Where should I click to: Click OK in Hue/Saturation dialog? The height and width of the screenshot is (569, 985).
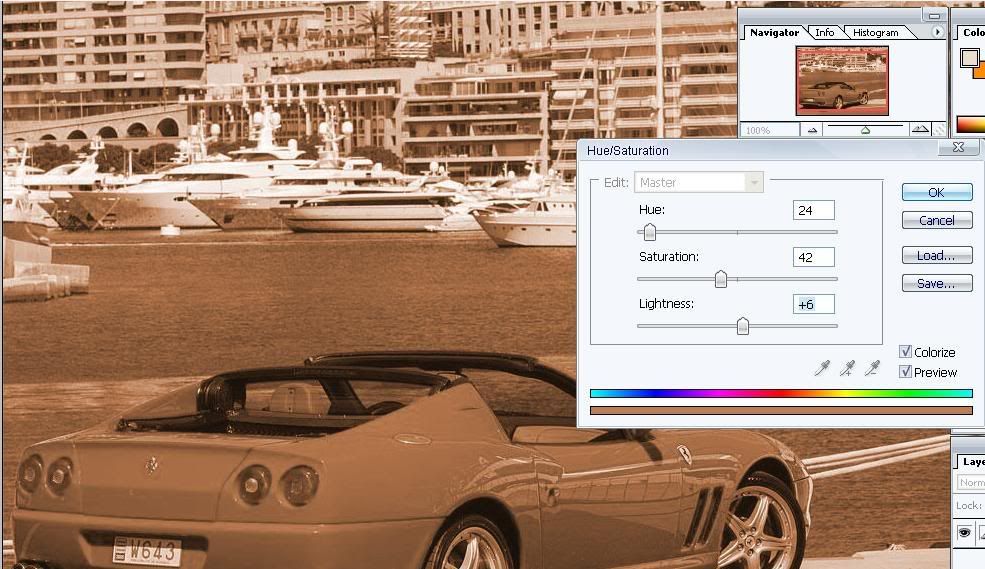pyautogui.click(x=937, y=192)
